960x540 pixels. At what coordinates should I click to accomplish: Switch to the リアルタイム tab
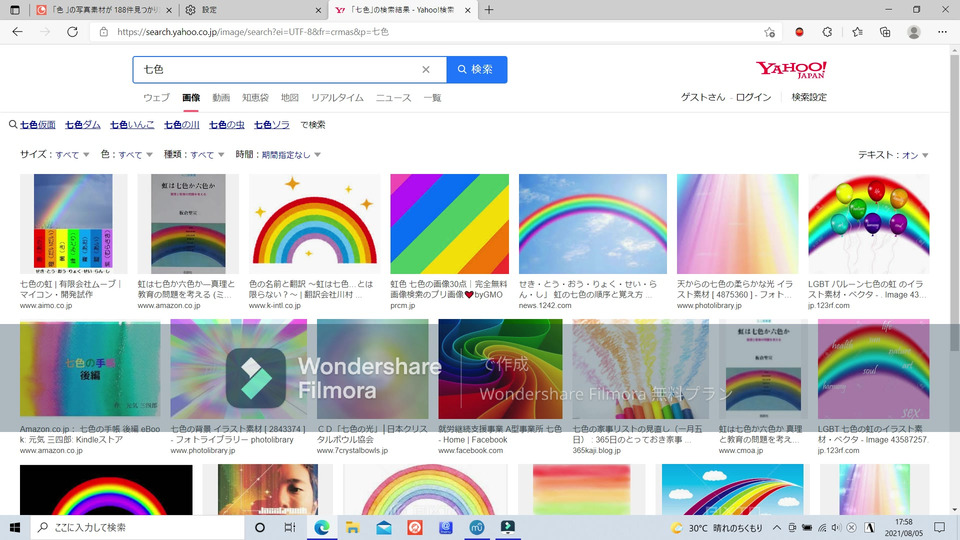pyautogui.click(x=337, y=97)
